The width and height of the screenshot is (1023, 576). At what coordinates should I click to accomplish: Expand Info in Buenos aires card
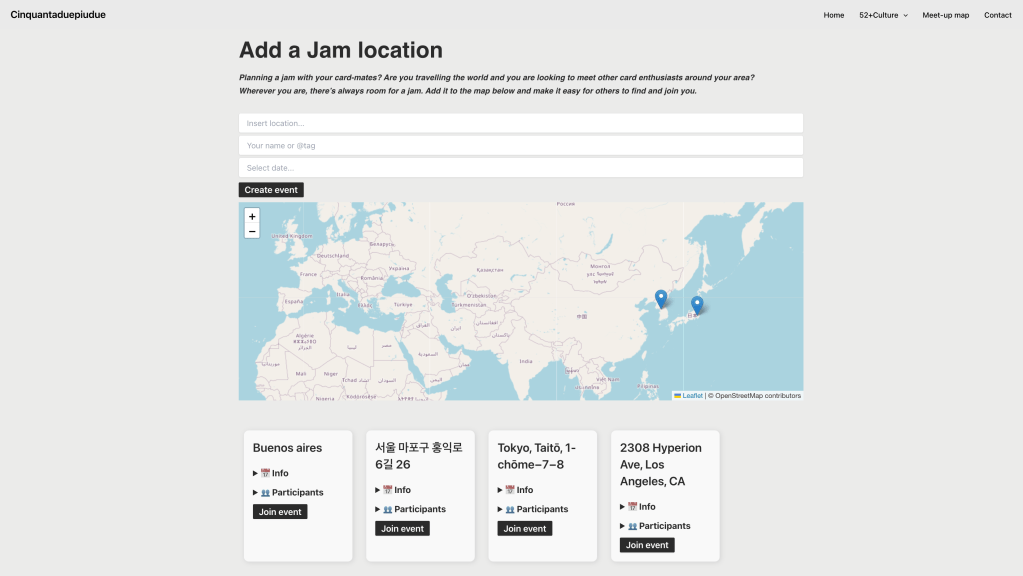point(274,473)
